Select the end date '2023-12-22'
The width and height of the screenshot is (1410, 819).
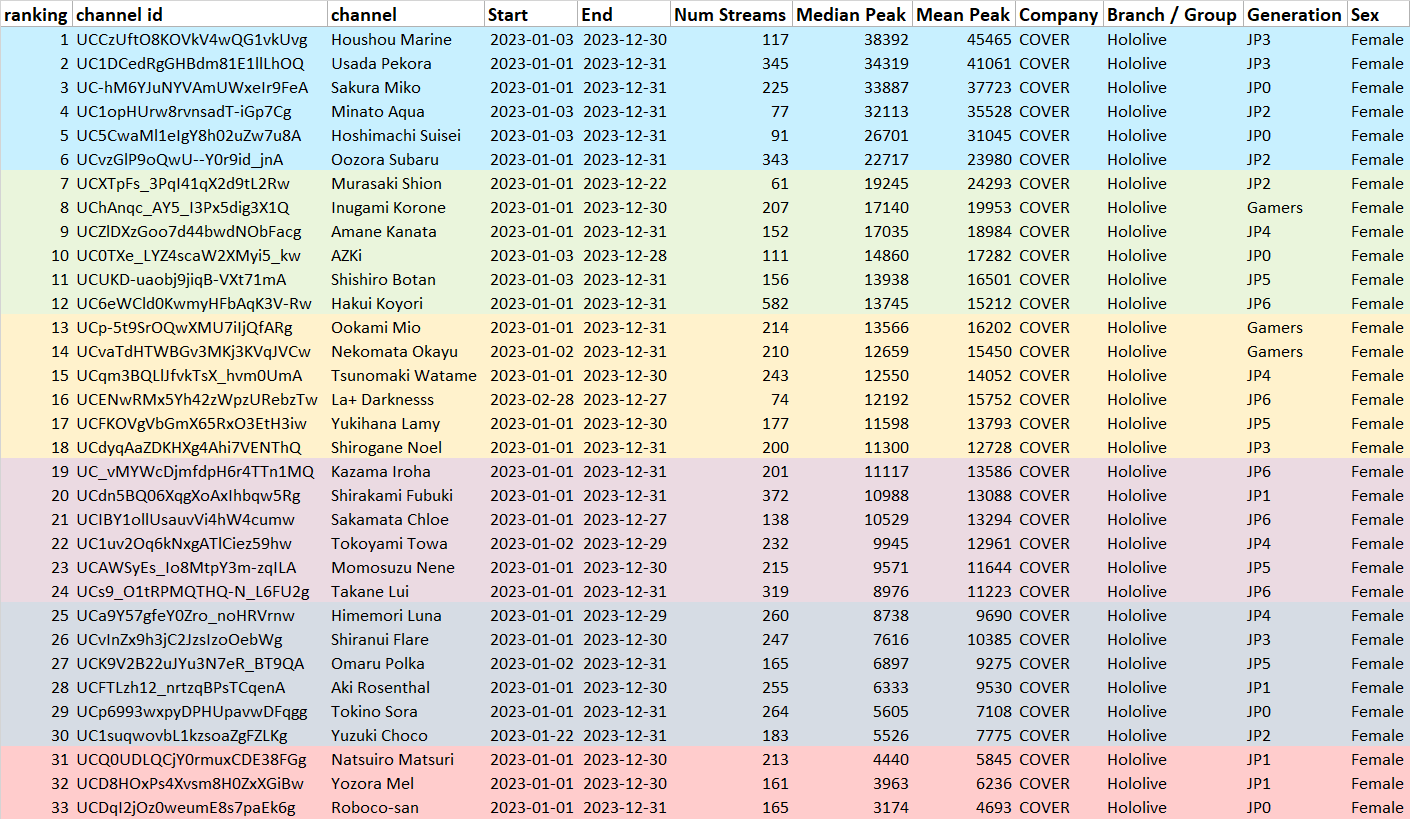click(x=624, y=184)
